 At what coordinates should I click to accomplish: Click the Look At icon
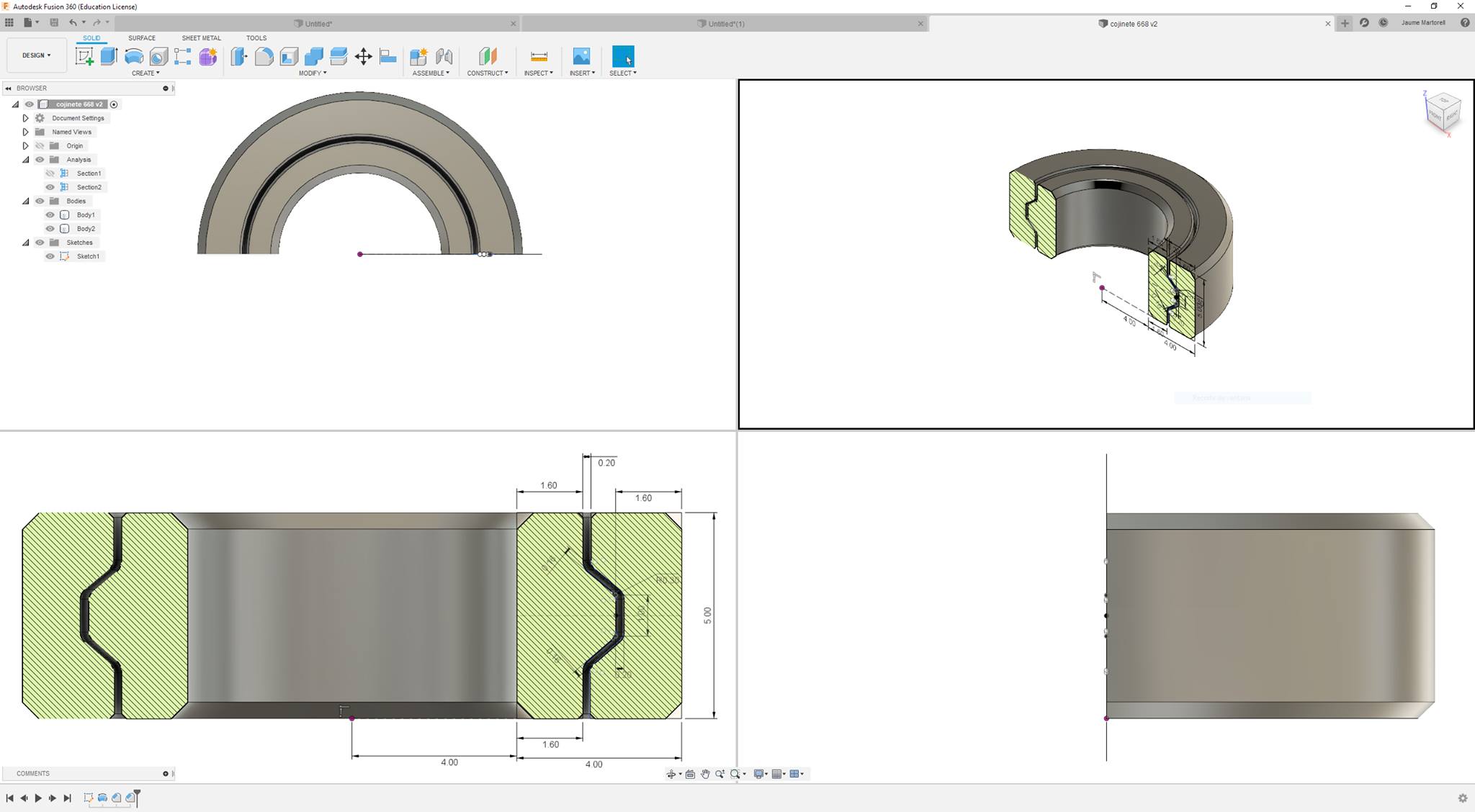[690, 774]
